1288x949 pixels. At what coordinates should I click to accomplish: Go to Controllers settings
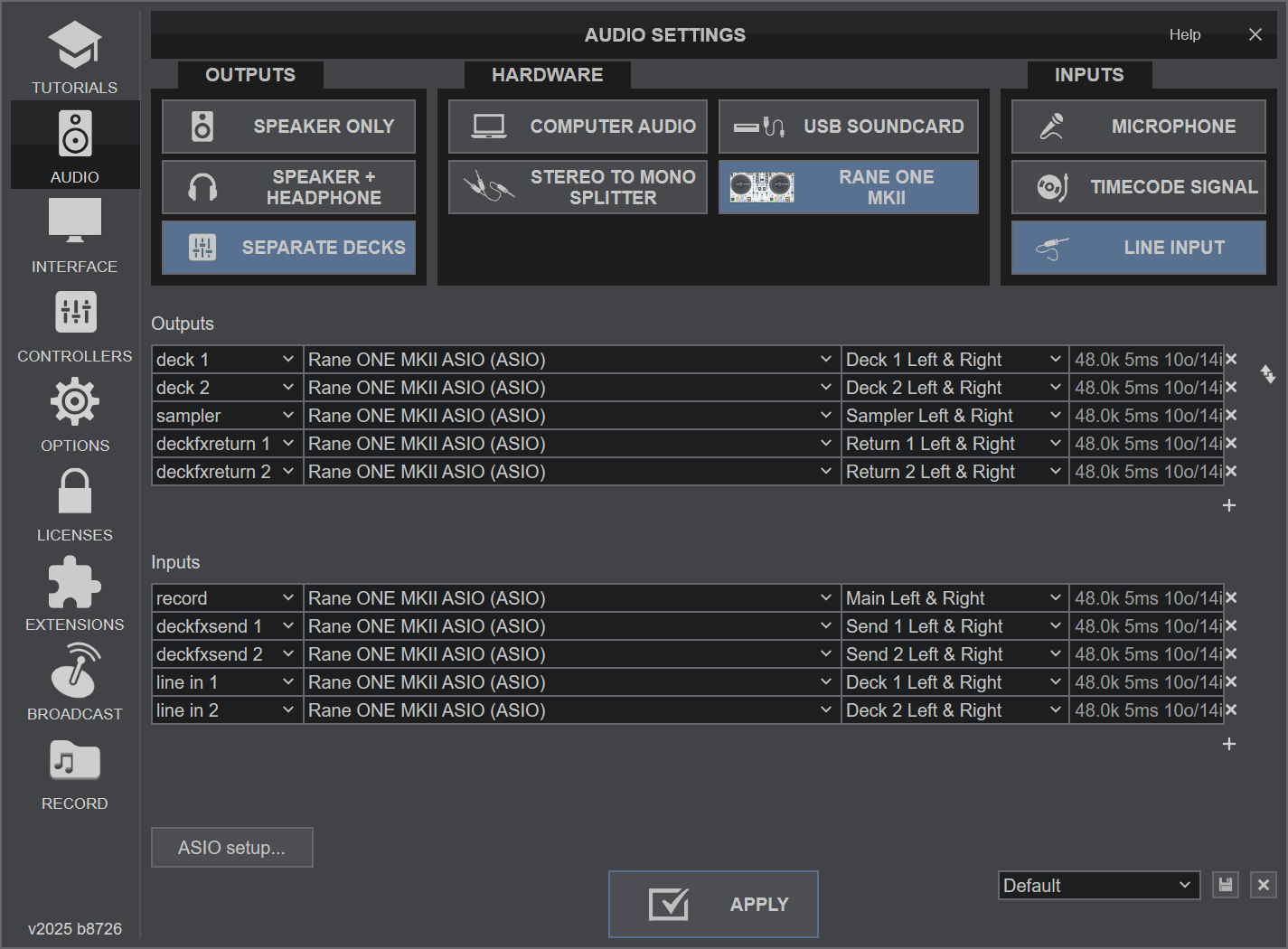tap(74, 326)
